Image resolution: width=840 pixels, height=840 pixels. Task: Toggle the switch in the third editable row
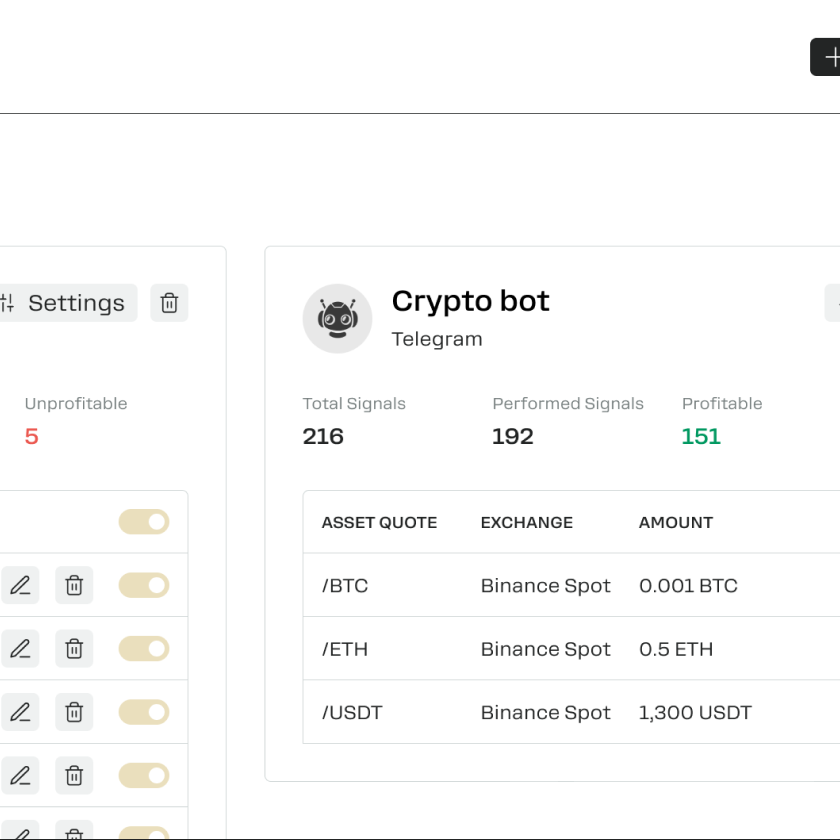144,712
